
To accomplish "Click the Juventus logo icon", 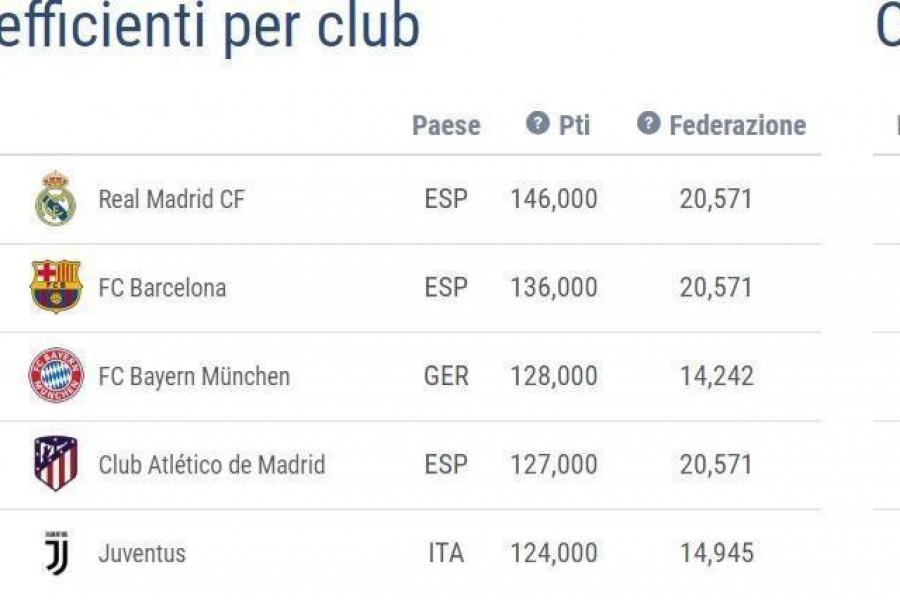I will [57, 552].
